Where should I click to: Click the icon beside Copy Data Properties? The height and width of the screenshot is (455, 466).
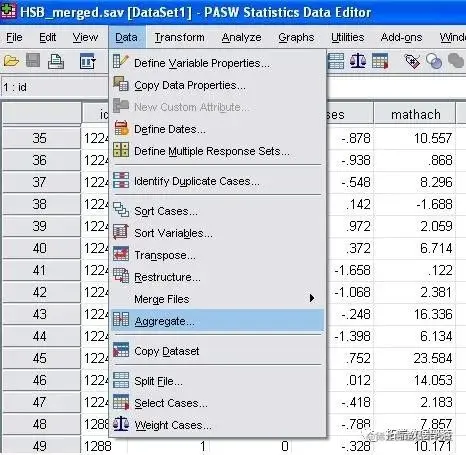tap(121, 84)
